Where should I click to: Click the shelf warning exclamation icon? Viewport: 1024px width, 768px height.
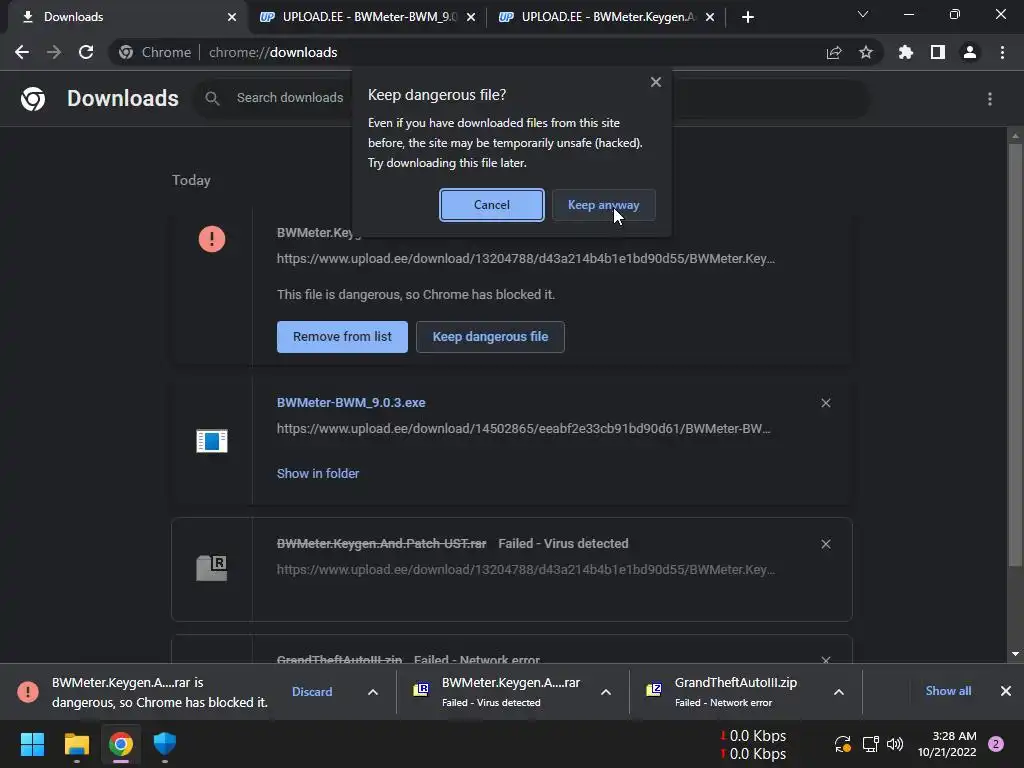click(27, 692)
